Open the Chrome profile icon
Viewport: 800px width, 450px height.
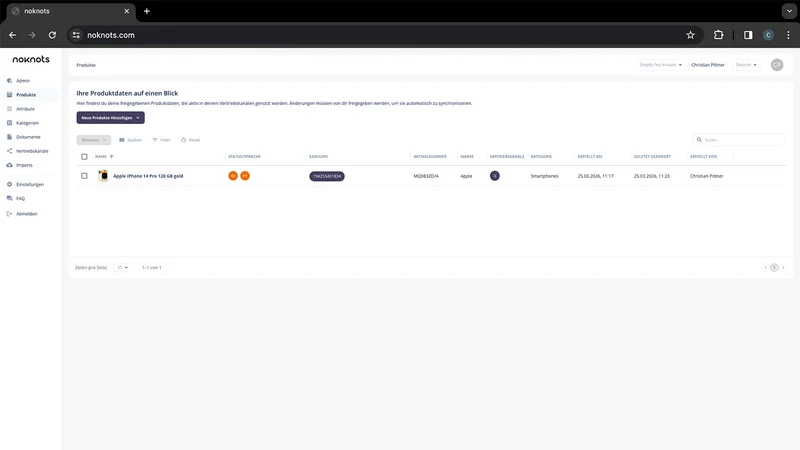pos(768,35)
